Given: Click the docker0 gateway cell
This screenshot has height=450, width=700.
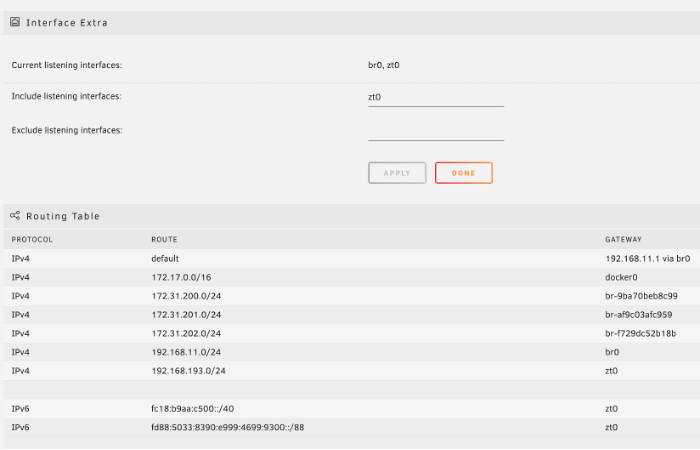Looking at the screenshot, I should 621,278.
